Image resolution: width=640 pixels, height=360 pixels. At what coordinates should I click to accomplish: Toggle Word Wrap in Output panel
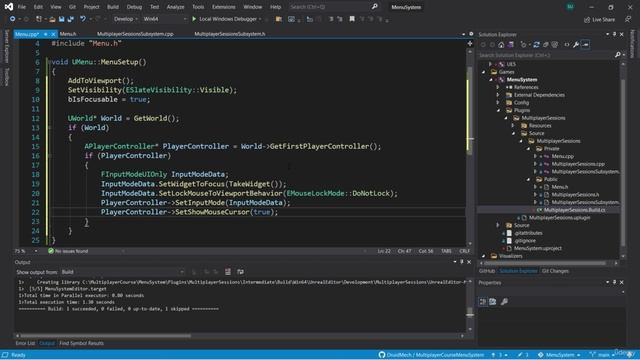click(x=240, y=272)
